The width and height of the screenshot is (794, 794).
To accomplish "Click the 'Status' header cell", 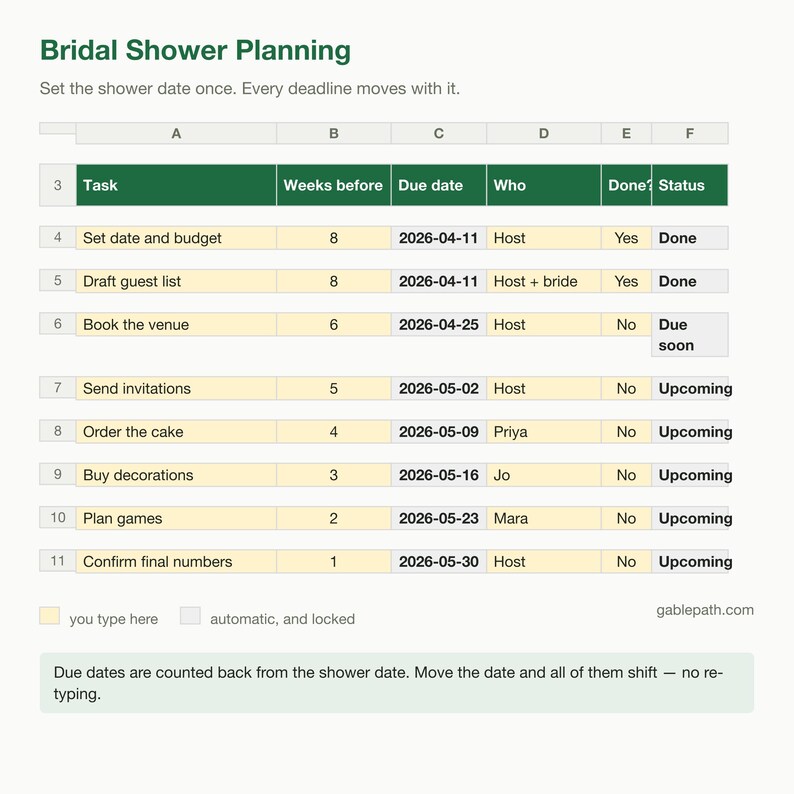I will (690, 185).
